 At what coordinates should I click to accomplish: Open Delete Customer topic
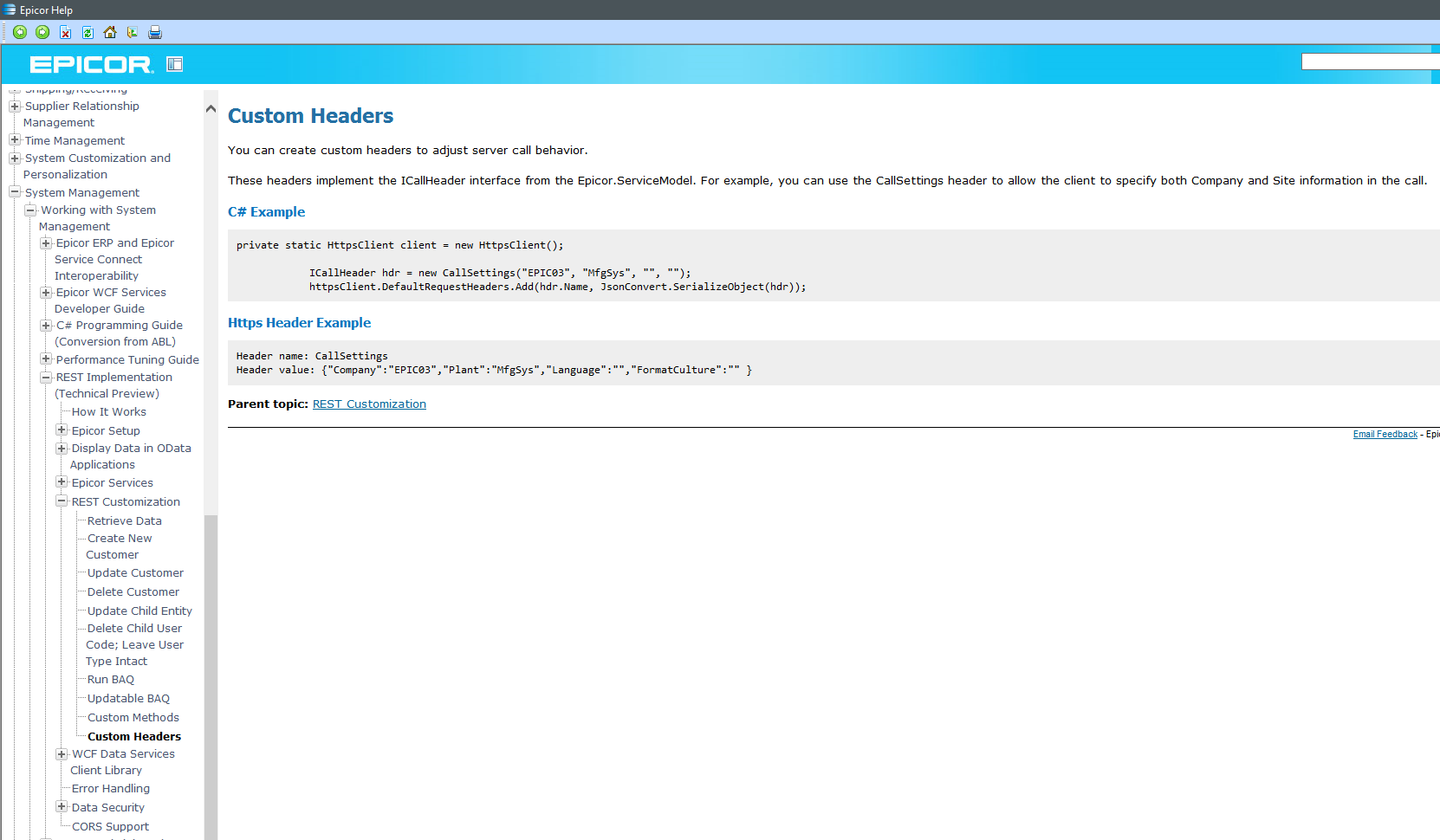(x=133, y=592)
